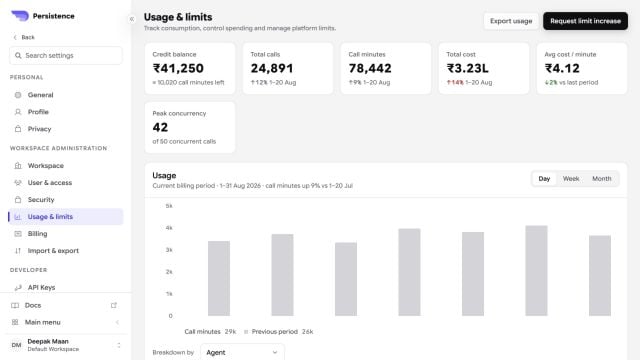Click the Import & export arrows icon
This screenshot has height=360, width=640.
pos(18,251)
